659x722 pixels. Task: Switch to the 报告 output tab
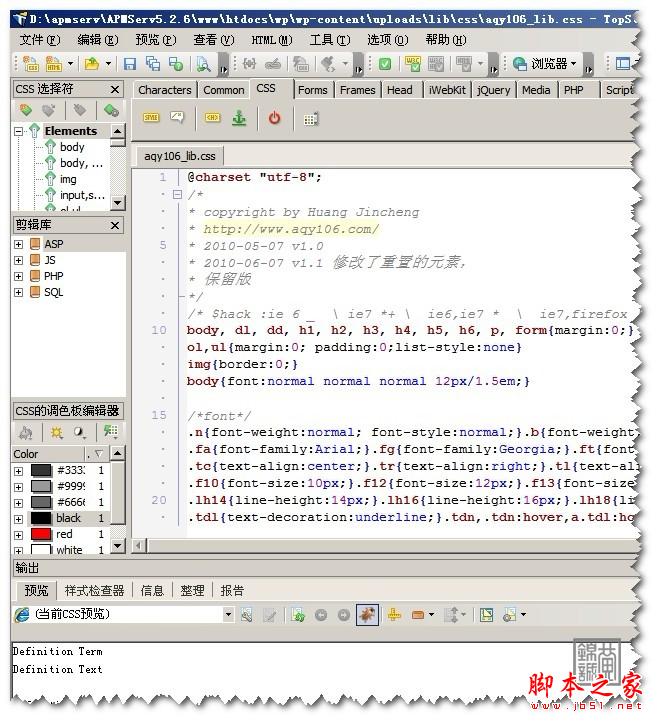coord(232,591)
